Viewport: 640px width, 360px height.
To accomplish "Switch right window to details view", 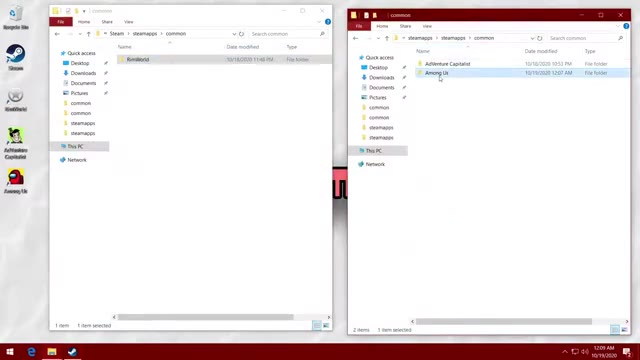I will [x=615, y=329].
